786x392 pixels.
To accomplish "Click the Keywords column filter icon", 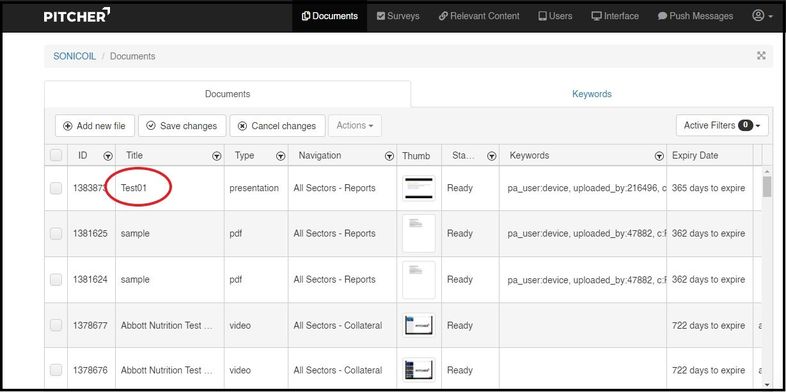I will click(660, 156).
